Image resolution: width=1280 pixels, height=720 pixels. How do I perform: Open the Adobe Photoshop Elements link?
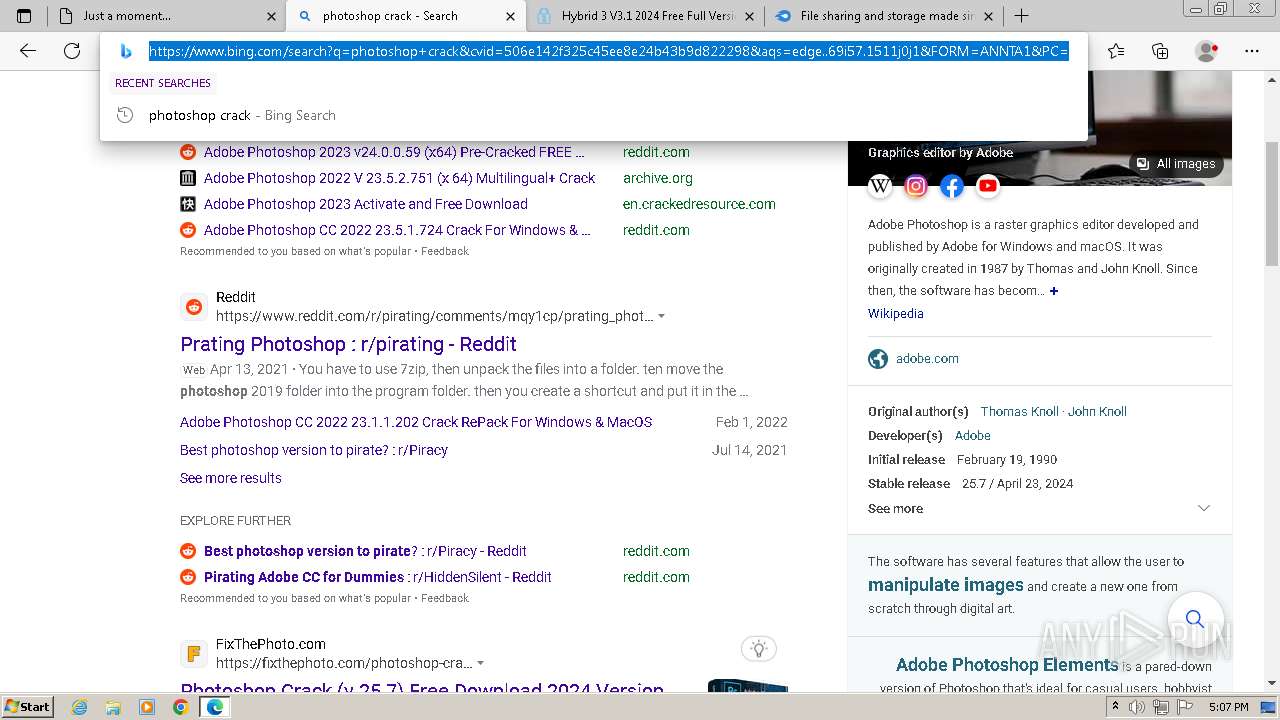[1007, 665]
